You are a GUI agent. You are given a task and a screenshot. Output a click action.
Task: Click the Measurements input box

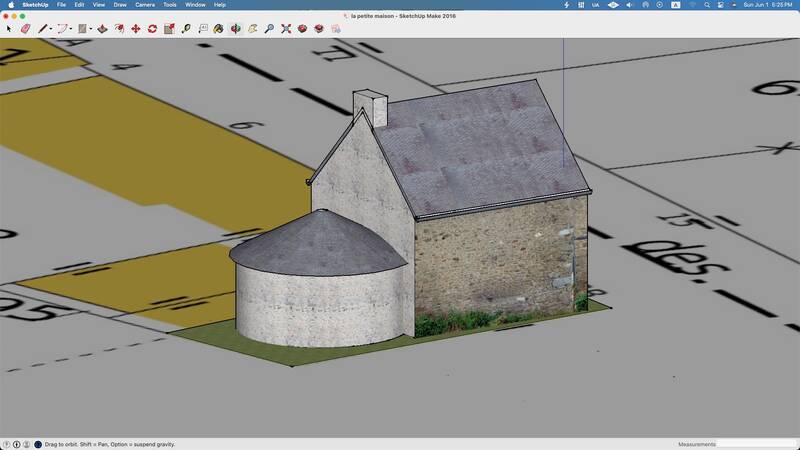756,444
